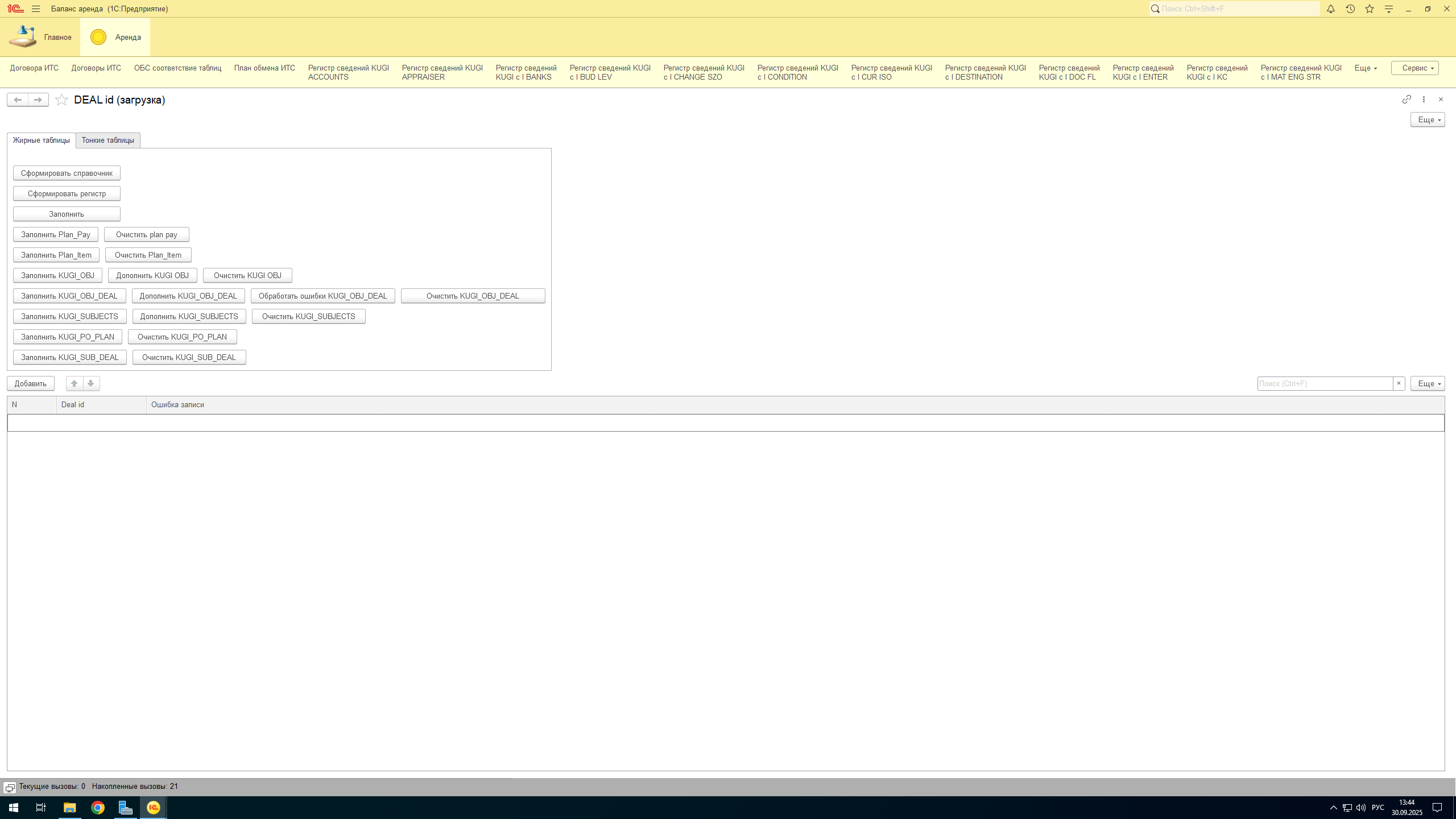This screenshot has height=819, width=1456.
Task: Move row down with arrow
Action: tap(91, 383)
